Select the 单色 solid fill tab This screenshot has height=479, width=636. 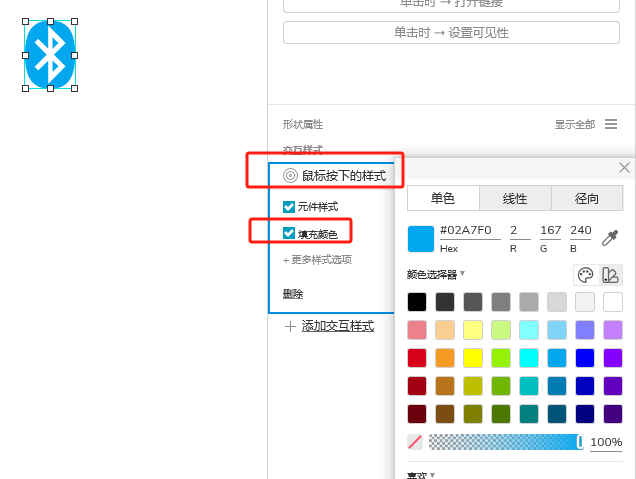coord(443,198)
